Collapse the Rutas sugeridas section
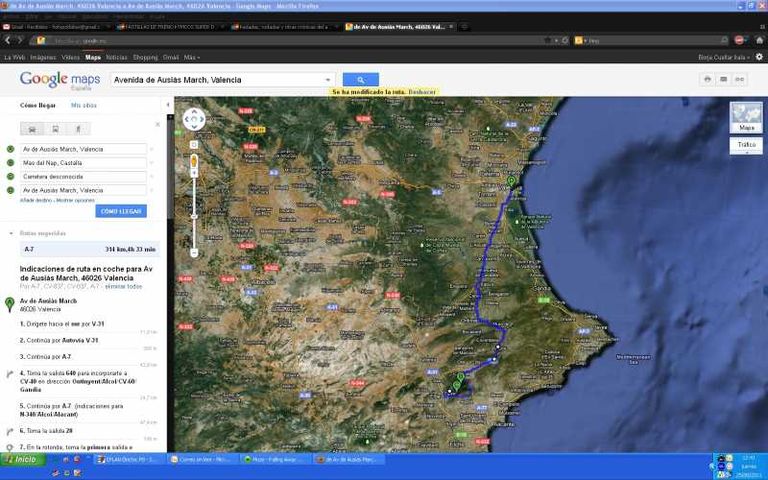The image size is (768, 480). pos(11,233)
